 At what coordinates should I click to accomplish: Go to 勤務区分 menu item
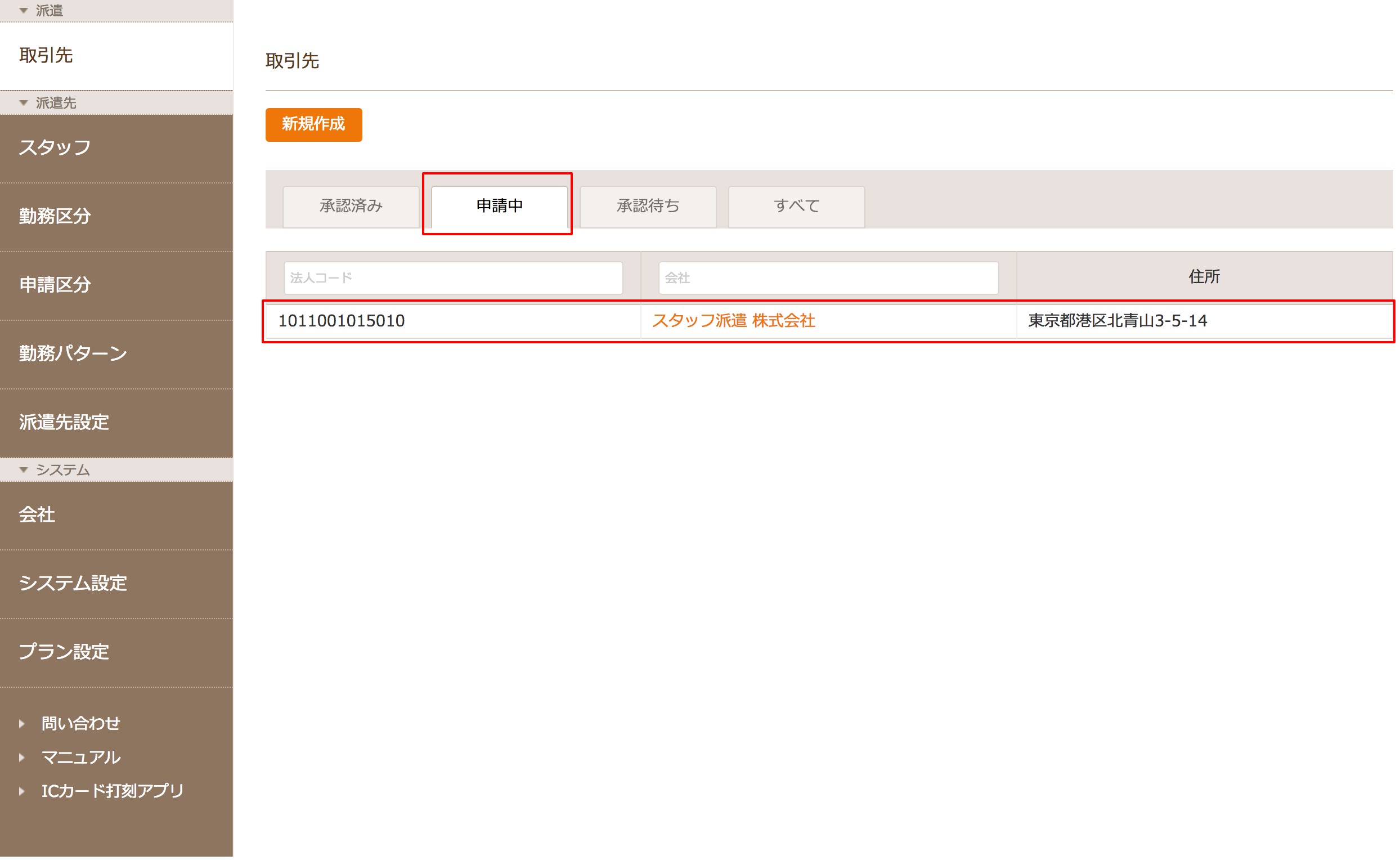tap(116, 218)
